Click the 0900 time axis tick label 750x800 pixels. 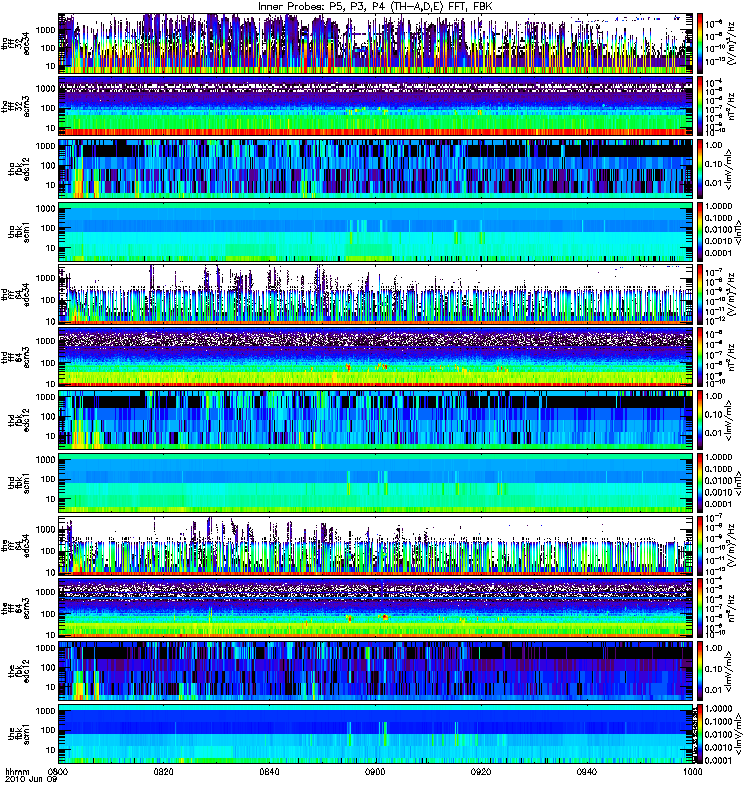pyautogui.click(x=376, y=771)
